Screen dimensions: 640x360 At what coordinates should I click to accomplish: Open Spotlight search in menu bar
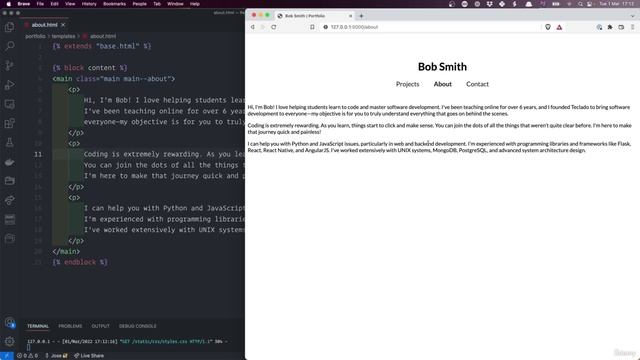[x=580, y=4]
